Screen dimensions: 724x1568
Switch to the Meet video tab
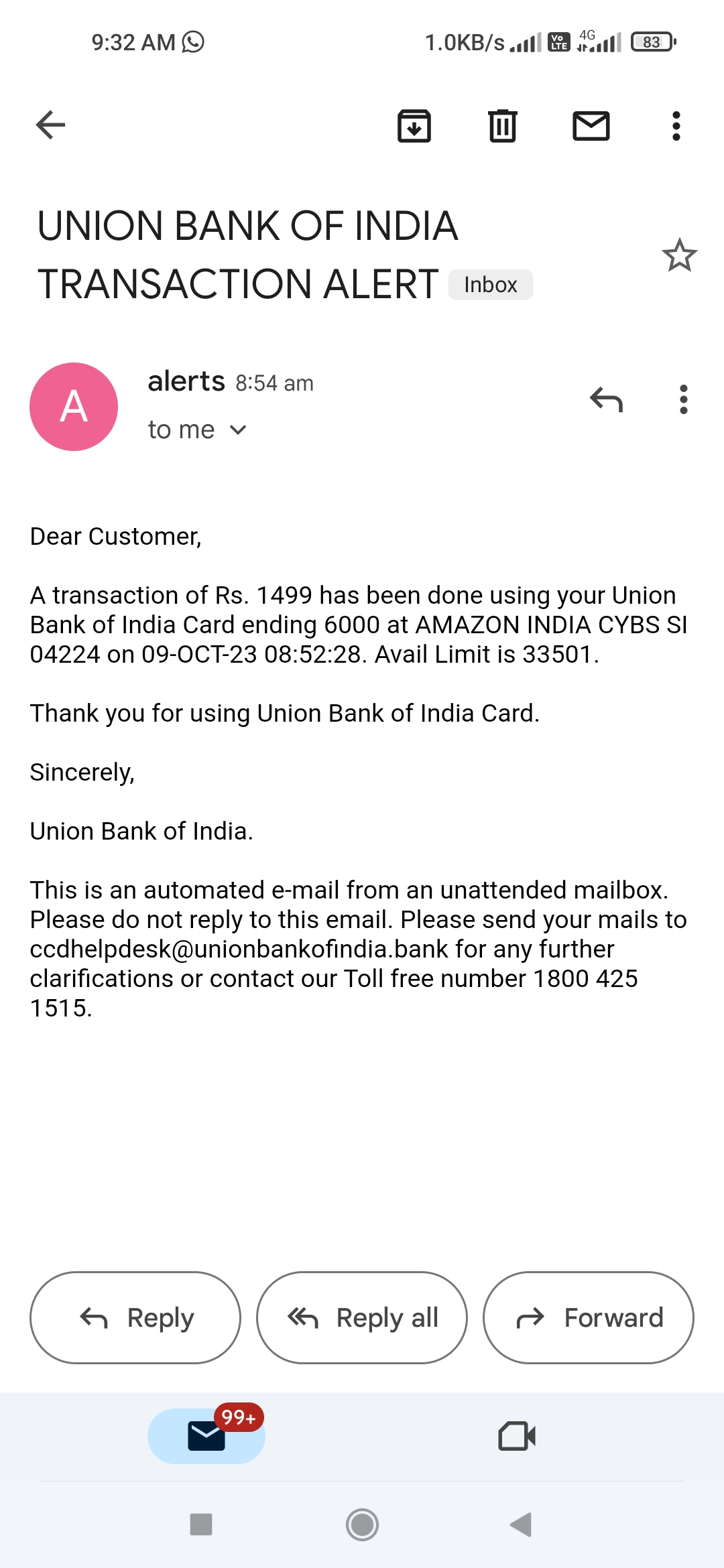tap(517, 1436)
